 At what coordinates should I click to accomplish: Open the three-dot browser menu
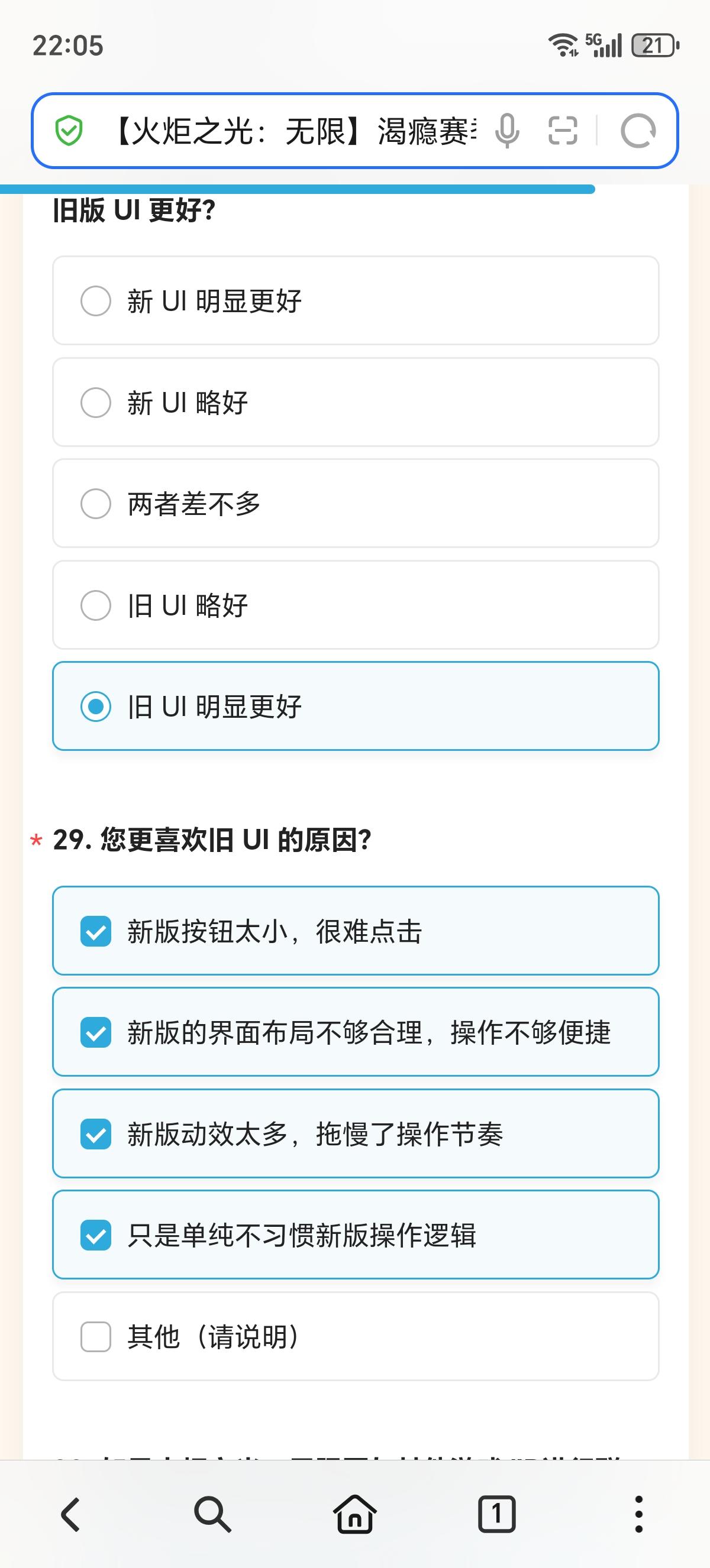(638, 1514)
